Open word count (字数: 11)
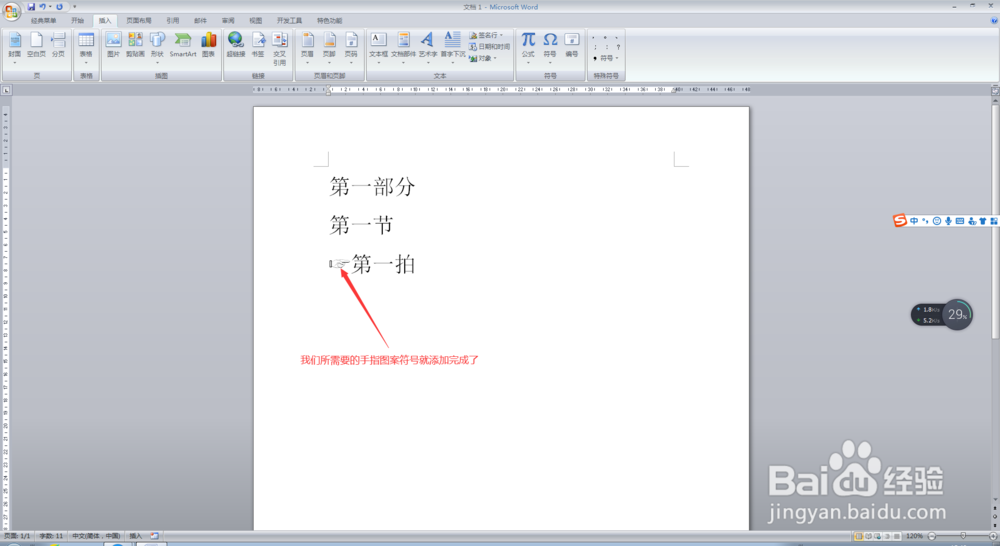Screen dimensions: 1000x546 51,536
